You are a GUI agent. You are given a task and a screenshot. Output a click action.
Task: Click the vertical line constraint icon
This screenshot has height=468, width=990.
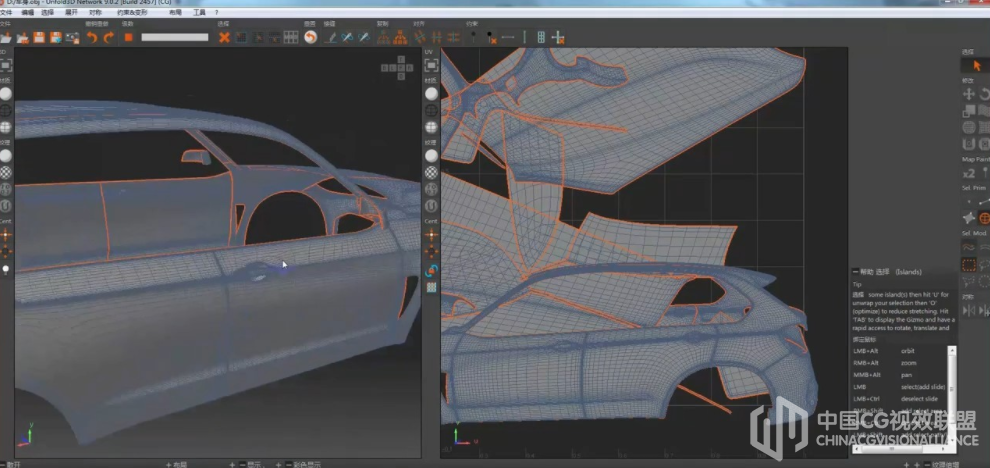pyautogui.click(x=524, y=38)
